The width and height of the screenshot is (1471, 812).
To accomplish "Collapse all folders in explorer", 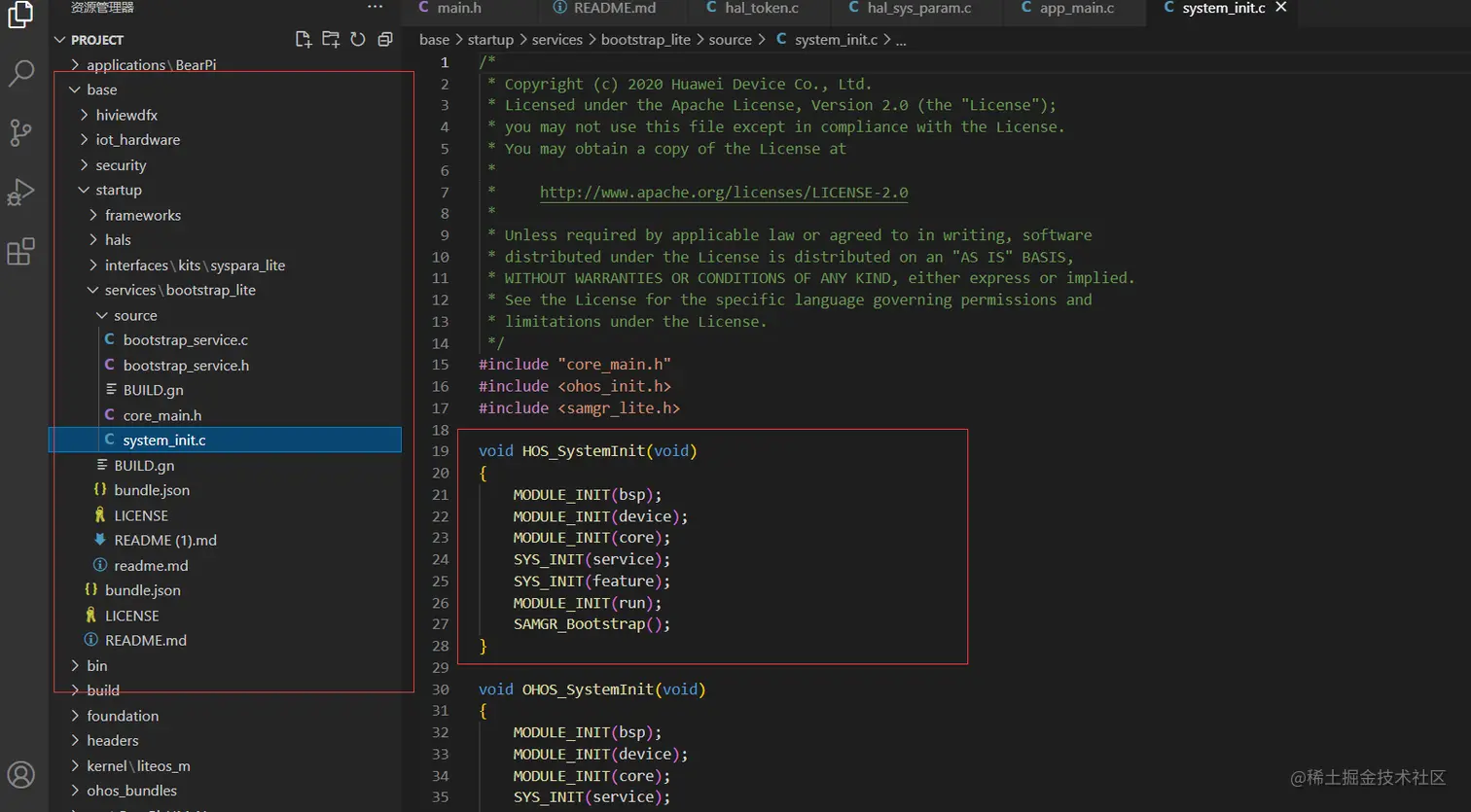I will [x=385, y=40].
